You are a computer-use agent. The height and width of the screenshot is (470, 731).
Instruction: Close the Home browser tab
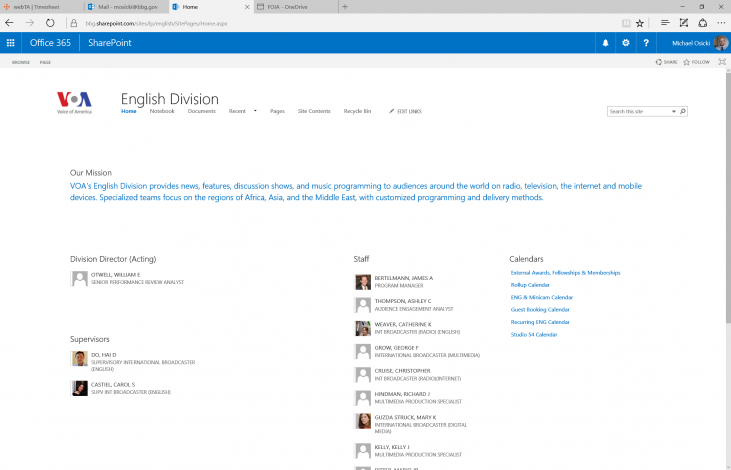[x=247, y=7]
